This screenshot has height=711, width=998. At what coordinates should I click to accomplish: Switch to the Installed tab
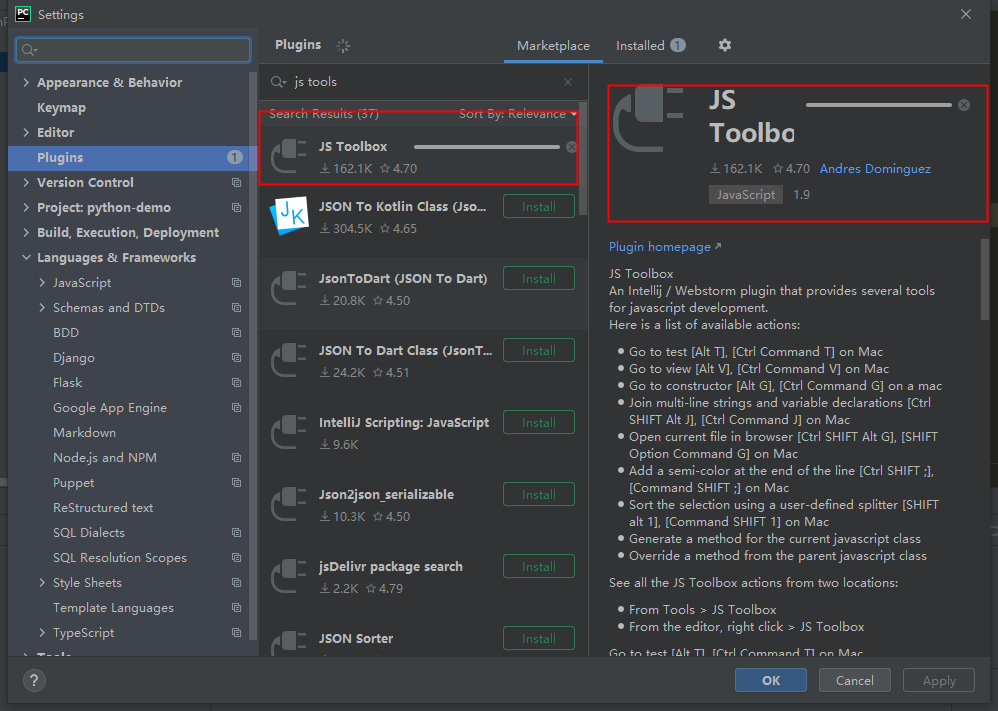(650, 46)
